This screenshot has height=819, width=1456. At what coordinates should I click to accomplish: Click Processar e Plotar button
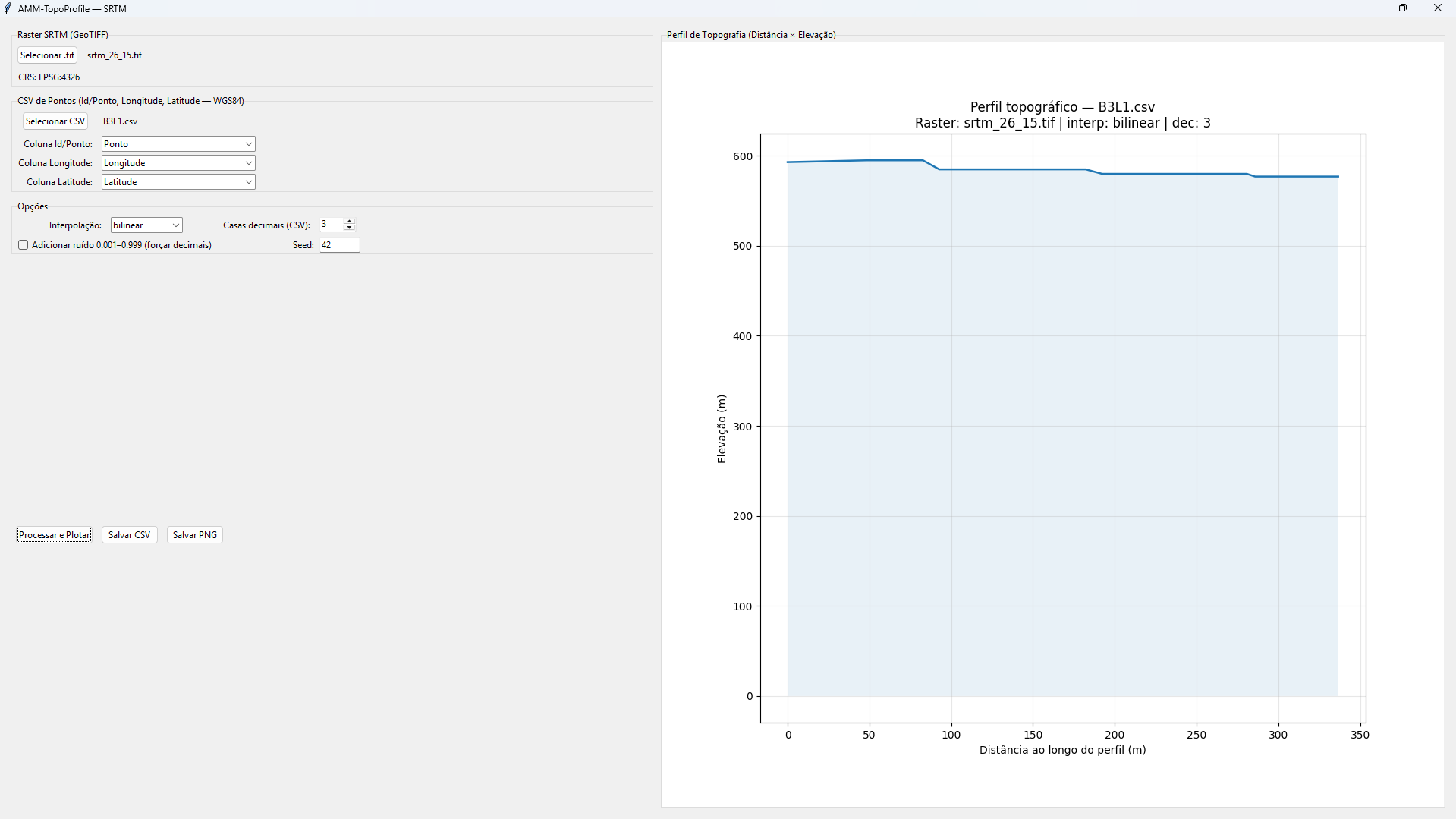[55, 535]
